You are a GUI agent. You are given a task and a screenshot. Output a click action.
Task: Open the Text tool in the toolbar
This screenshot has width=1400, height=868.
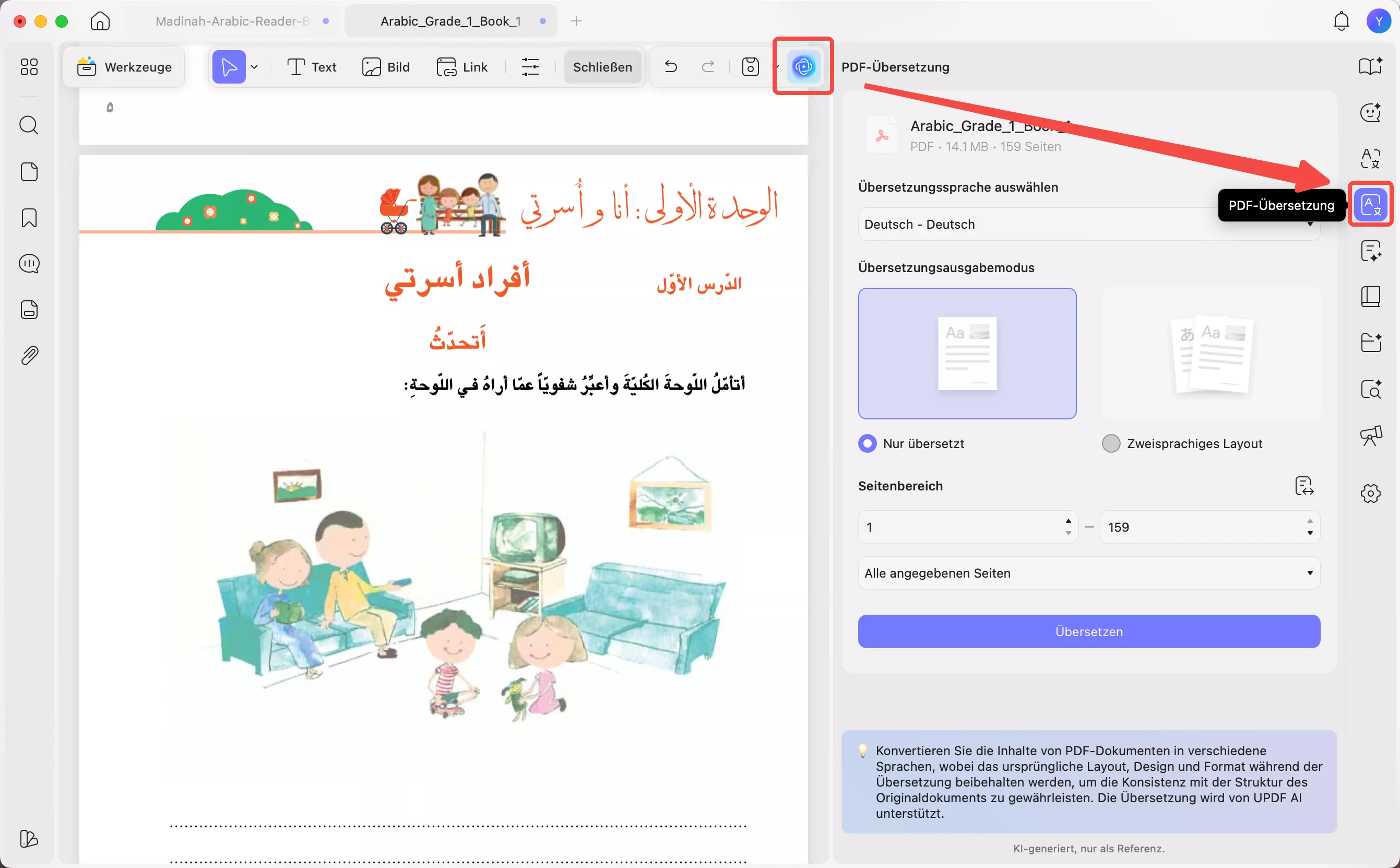coord(311,67)
